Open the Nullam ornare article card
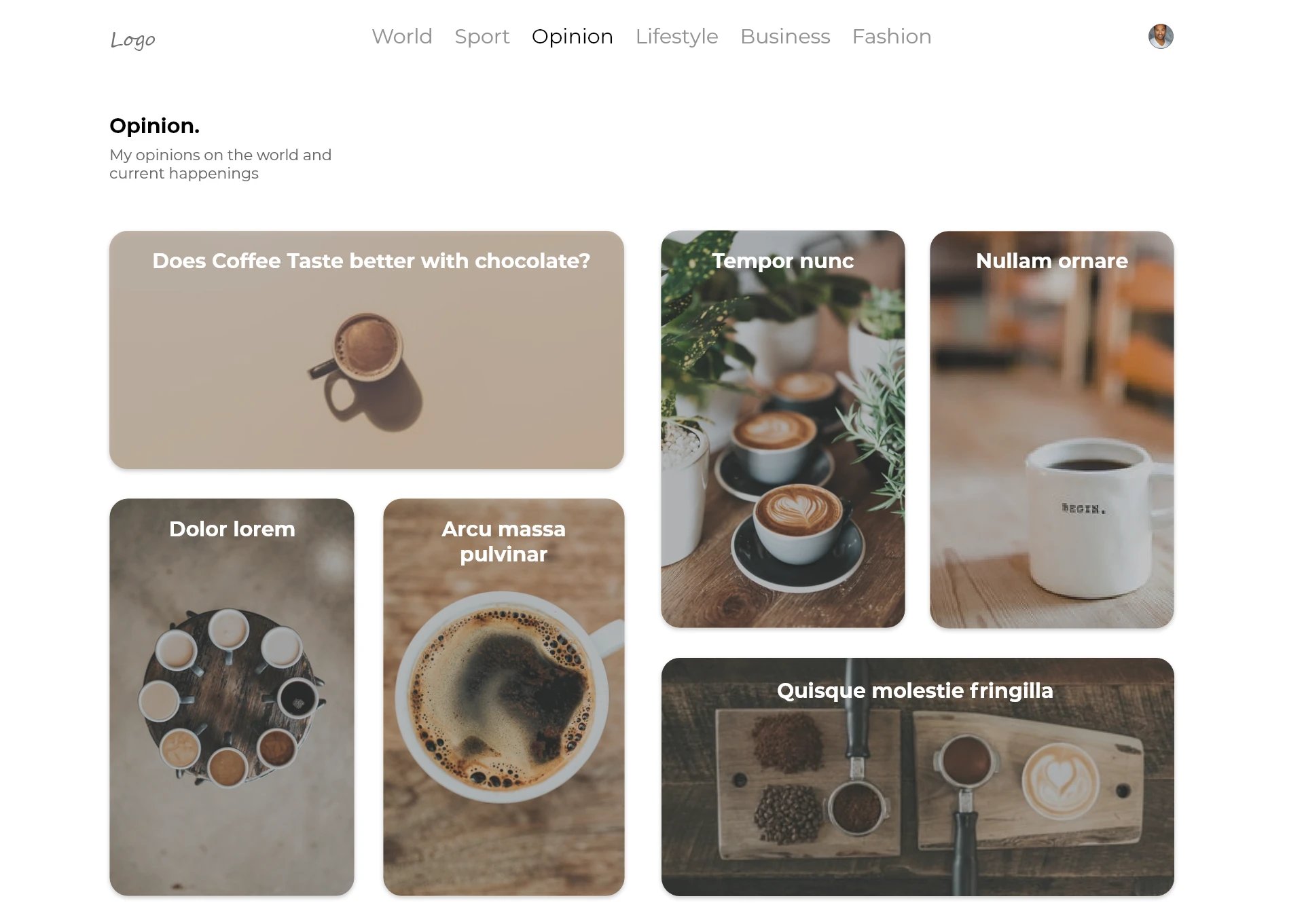 (x=1051, y=429)
